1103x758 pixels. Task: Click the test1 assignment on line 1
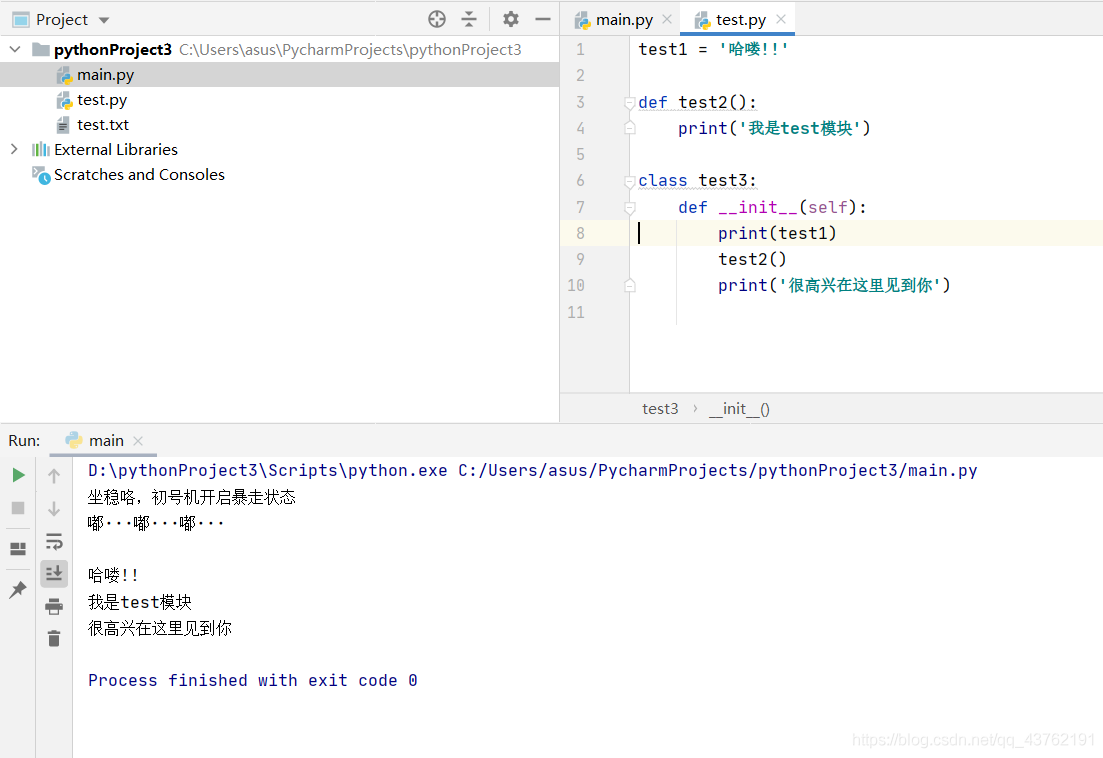(713, 49)
